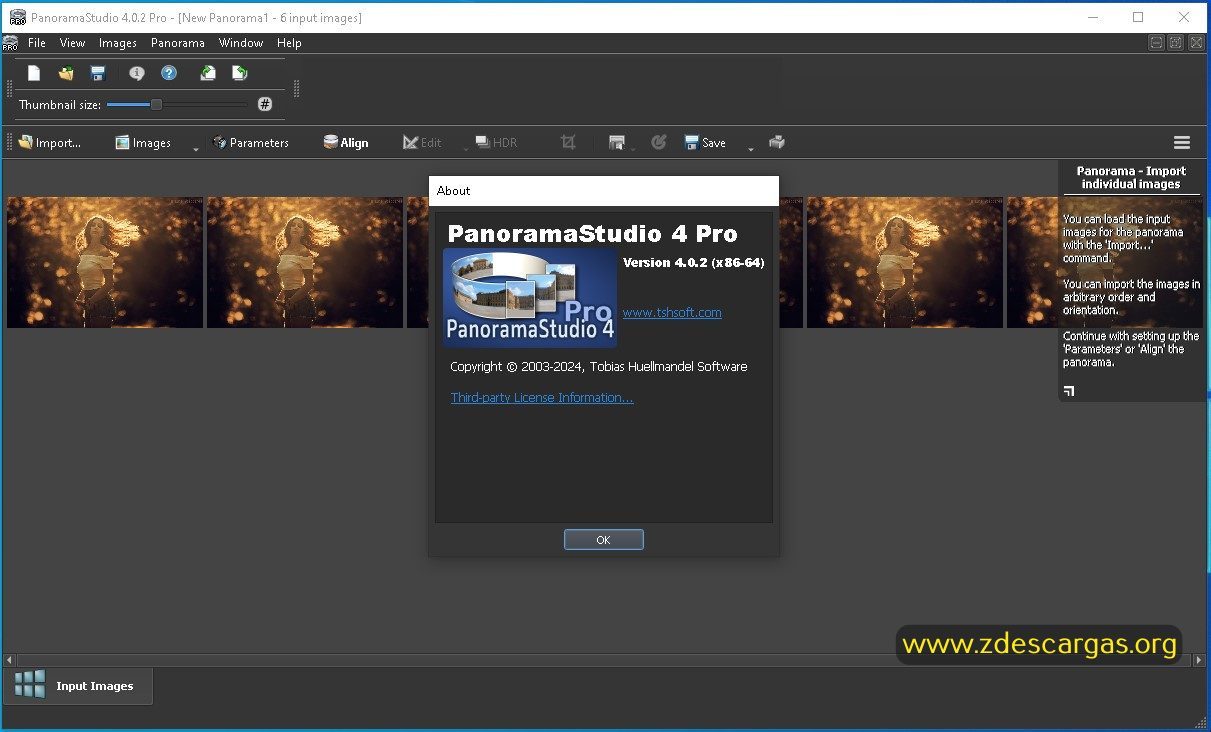Click the Copyright 2003-2024 Tobias Huellmandel text

tap(598, 367)
